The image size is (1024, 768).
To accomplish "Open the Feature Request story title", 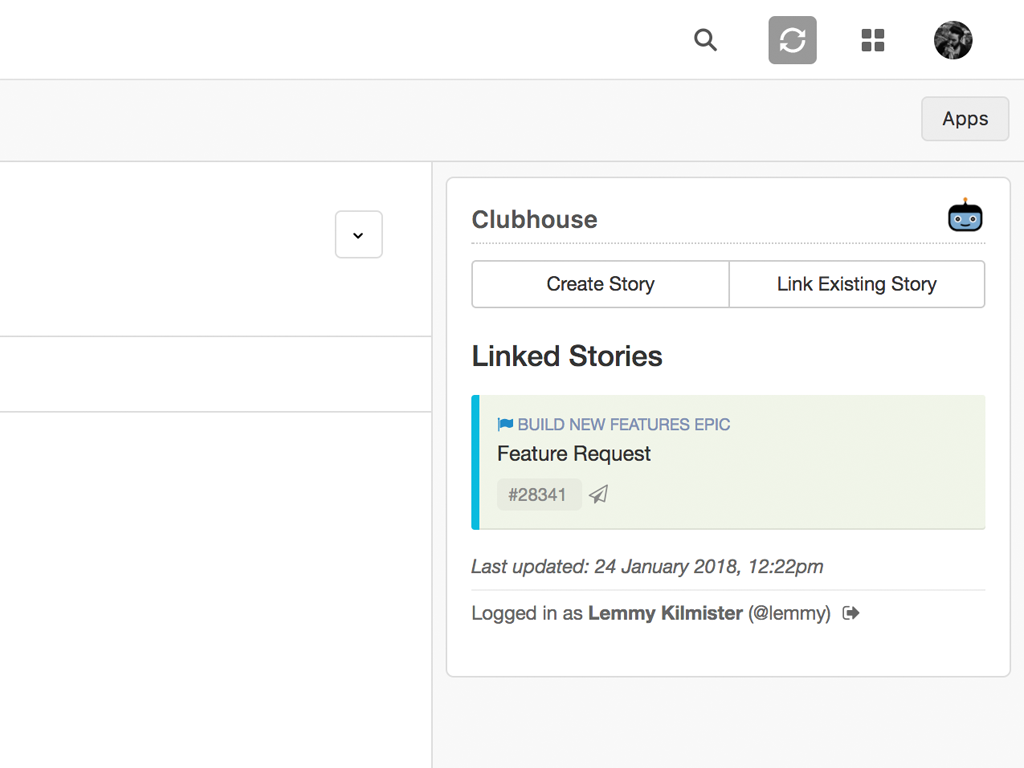I will click(x=574, y=454).
